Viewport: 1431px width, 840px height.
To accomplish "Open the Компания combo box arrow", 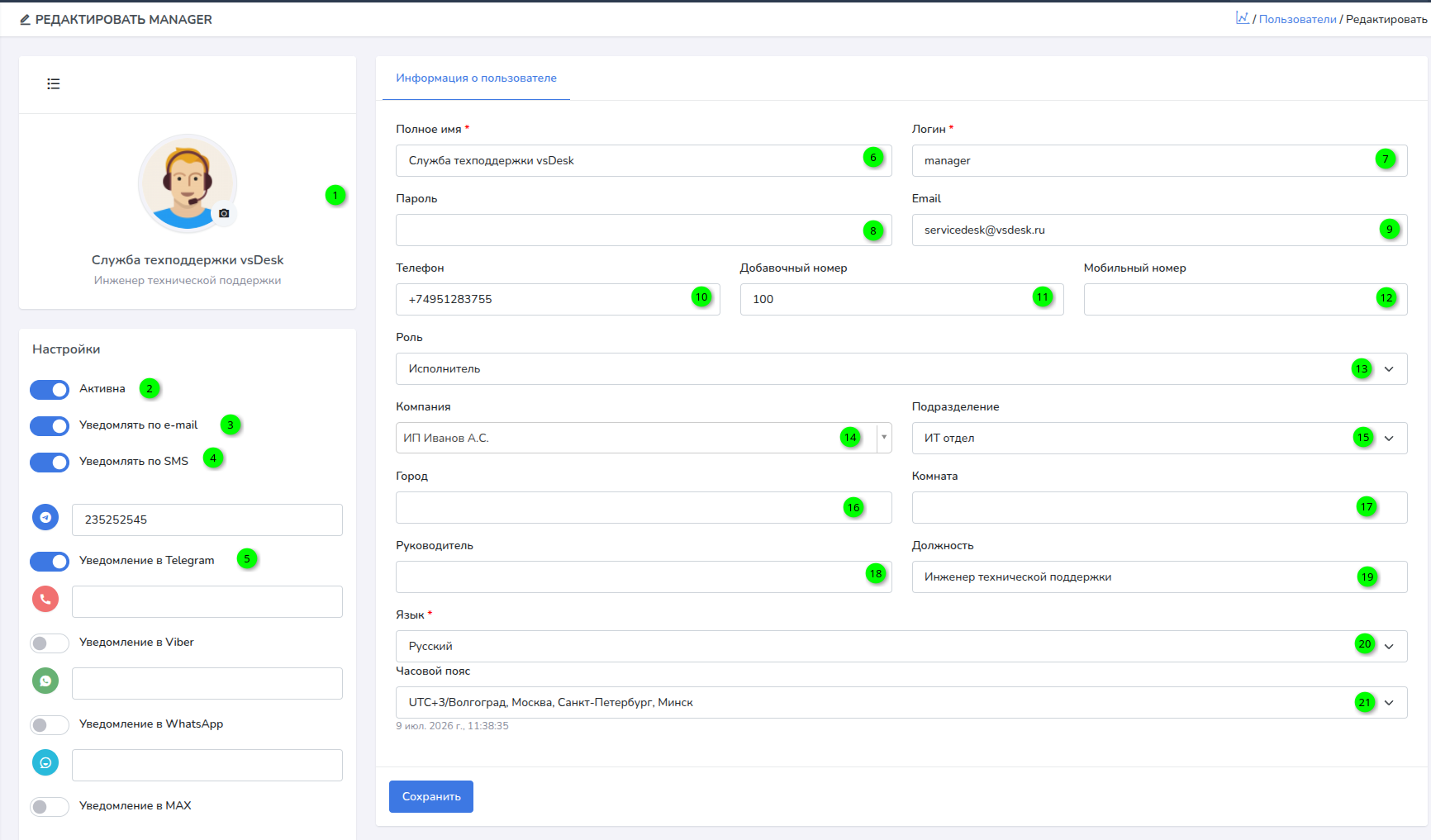I will pyautogui.click(x=884, y=438).
